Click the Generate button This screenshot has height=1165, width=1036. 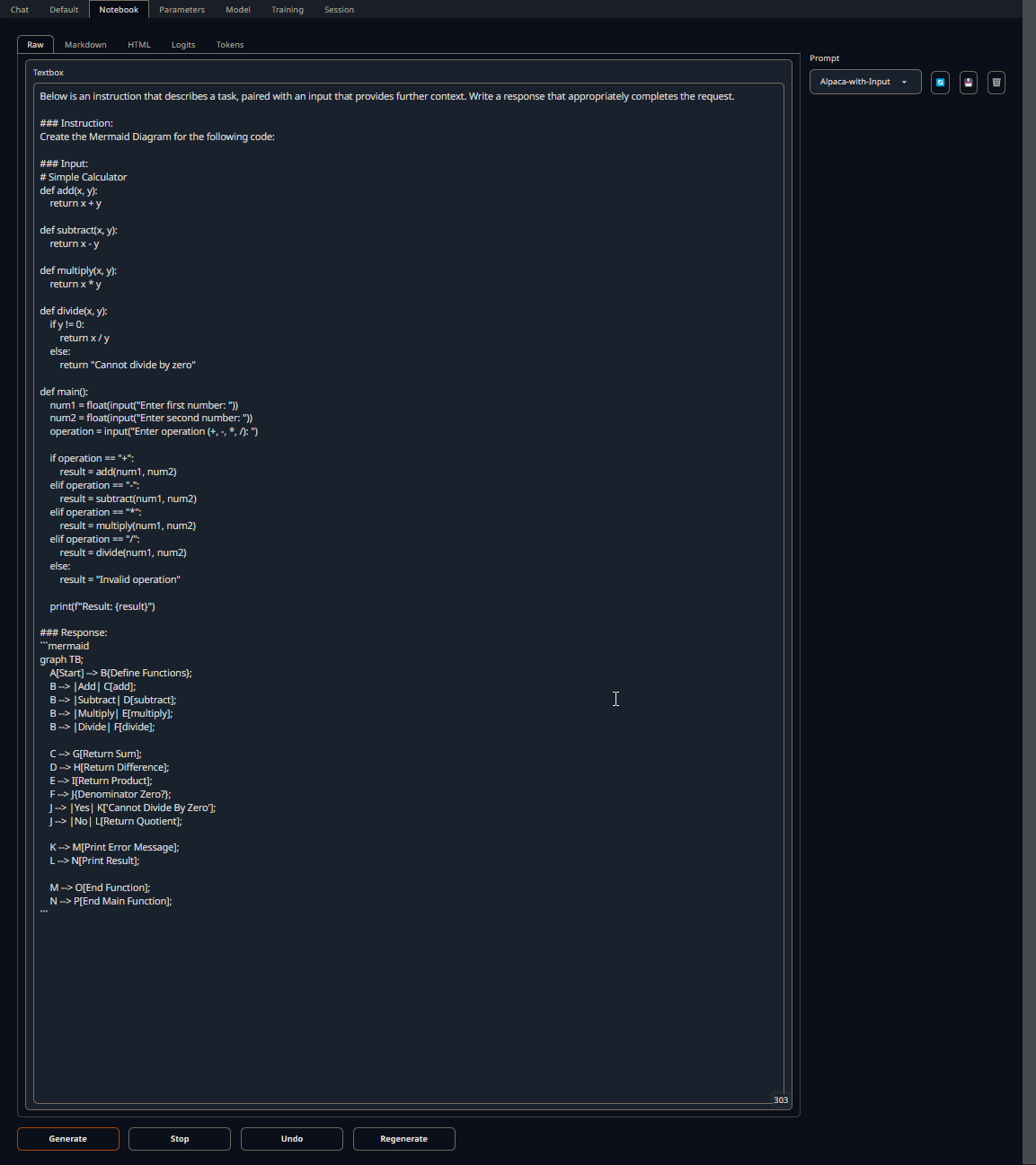[x=67, y=1138]
